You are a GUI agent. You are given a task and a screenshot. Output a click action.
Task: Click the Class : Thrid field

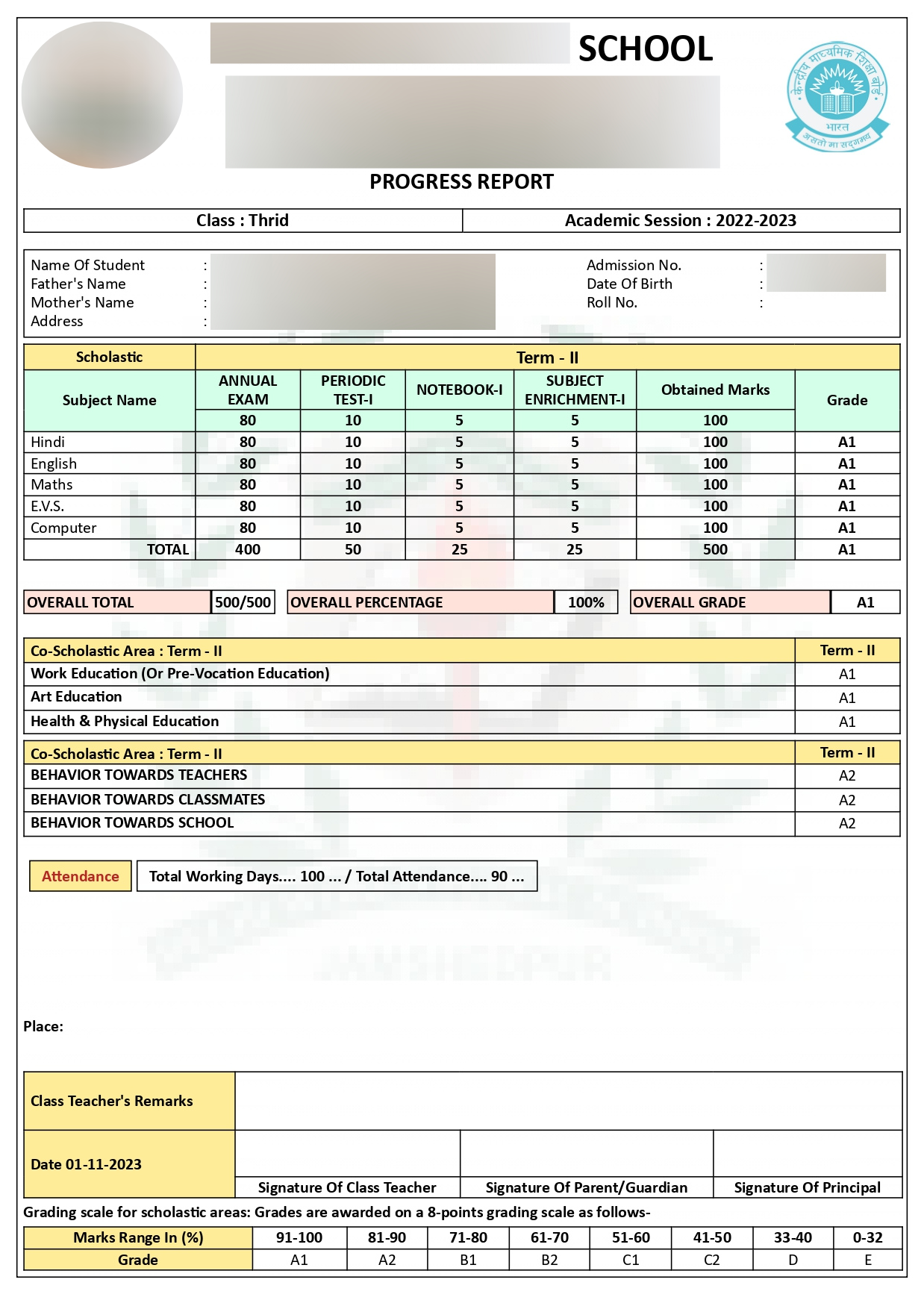[243, 220]
